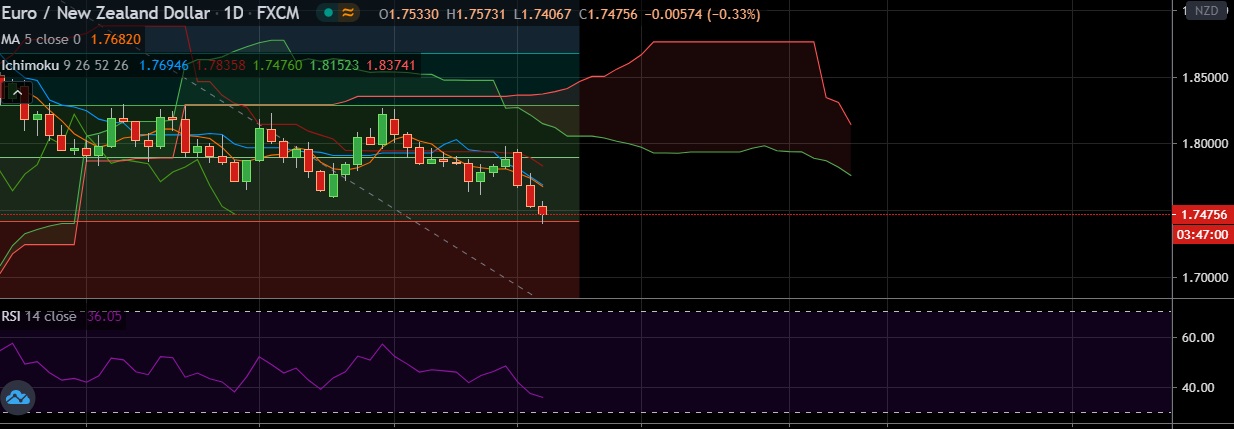Viewport: 1234px width, 429px height.
Task: Select the MA 5 close 0 indicator label
Action: click(41, 39)
